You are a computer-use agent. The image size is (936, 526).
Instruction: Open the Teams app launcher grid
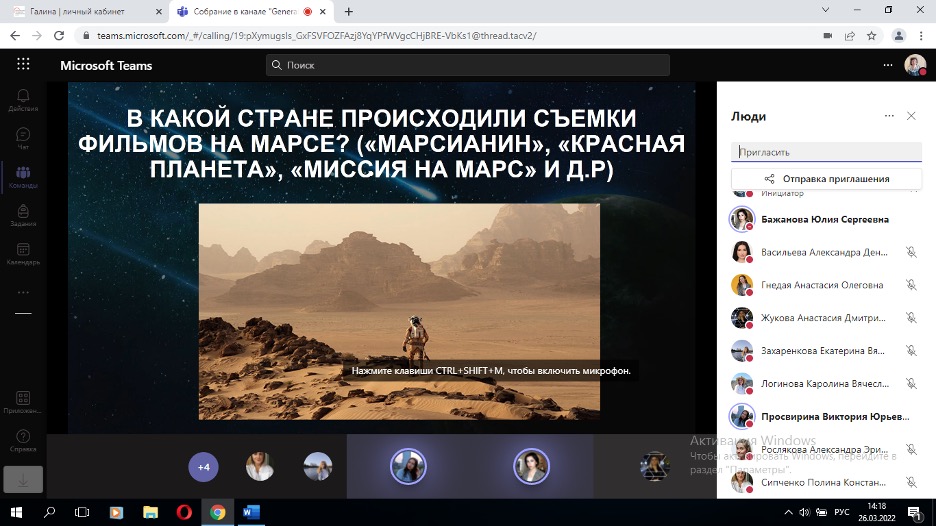coord(23,65)
